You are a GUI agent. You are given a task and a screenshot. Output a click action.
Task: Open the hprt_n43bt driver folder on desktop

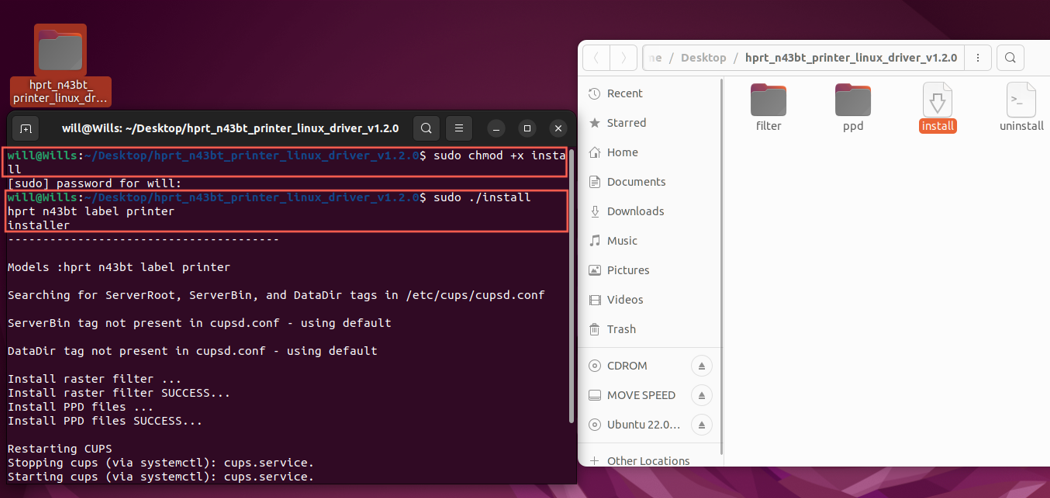coord(60,65)
